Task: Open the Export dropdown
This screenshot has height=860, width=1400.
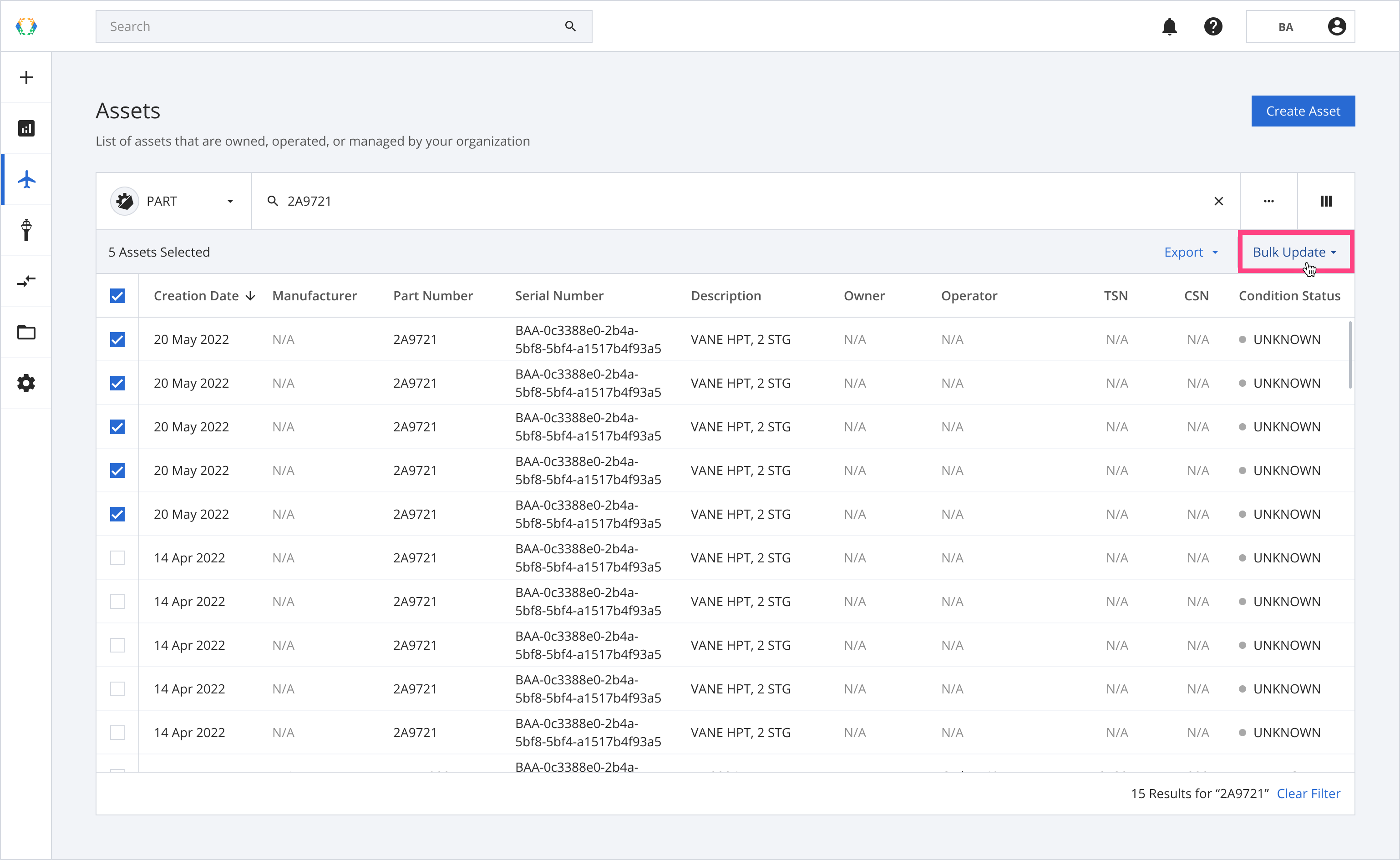Action: [x=1191, y=252]
